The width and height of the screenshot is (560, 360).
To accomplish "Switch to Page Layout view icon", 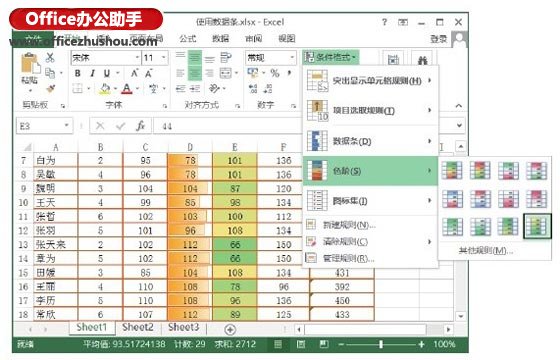I will 301,344.
